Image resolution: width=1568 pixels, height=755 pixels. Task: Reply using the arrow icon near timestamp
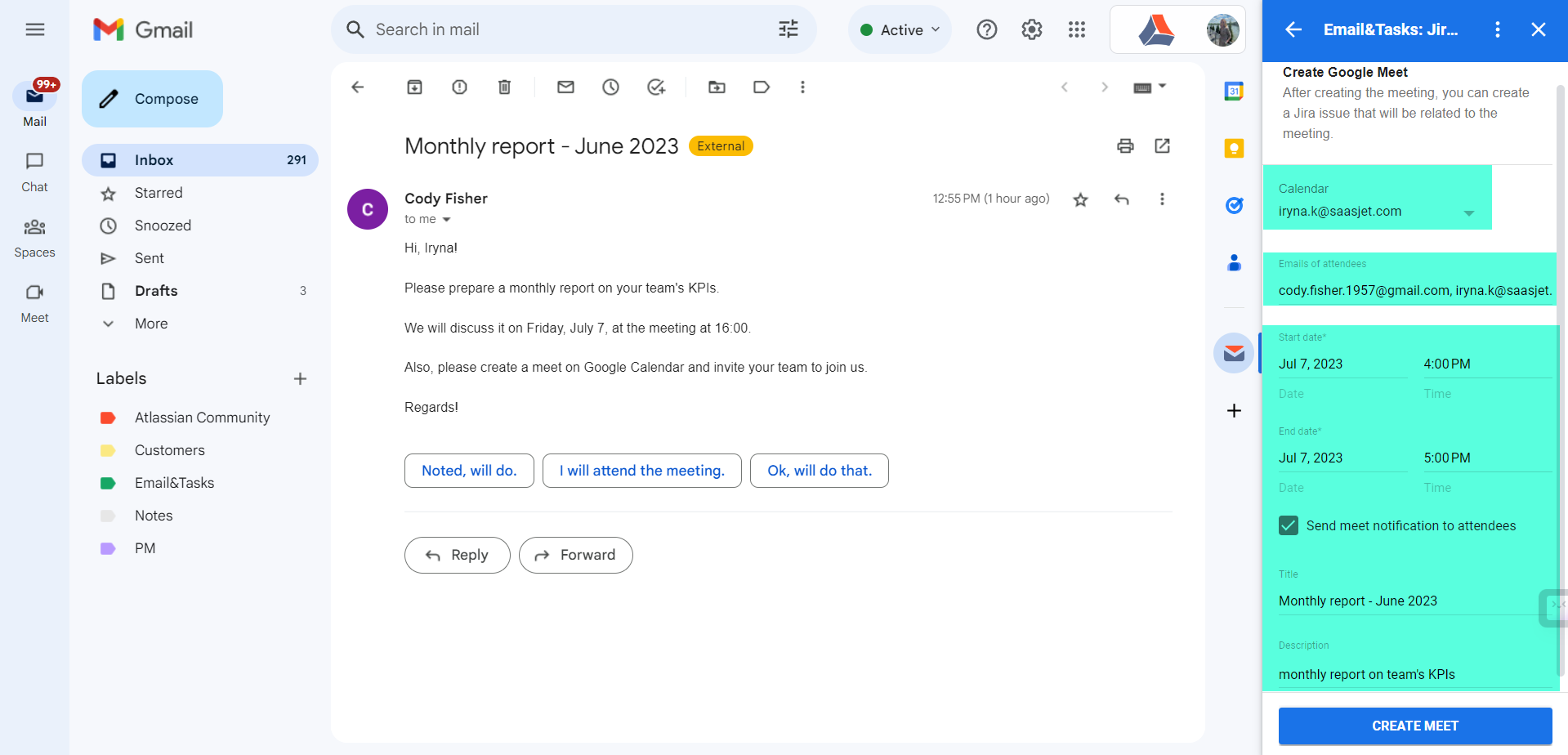tap(1122, 199)
